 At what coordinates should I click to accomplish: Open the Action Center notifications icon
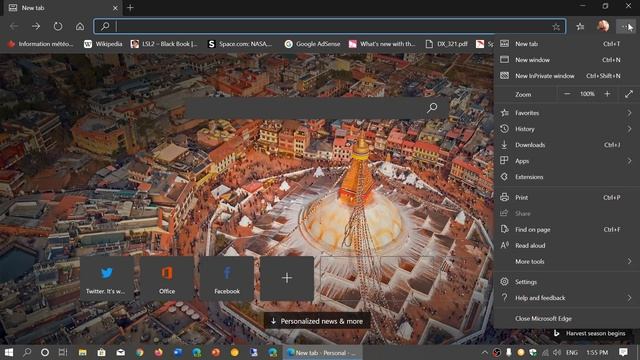pos(623,352)
